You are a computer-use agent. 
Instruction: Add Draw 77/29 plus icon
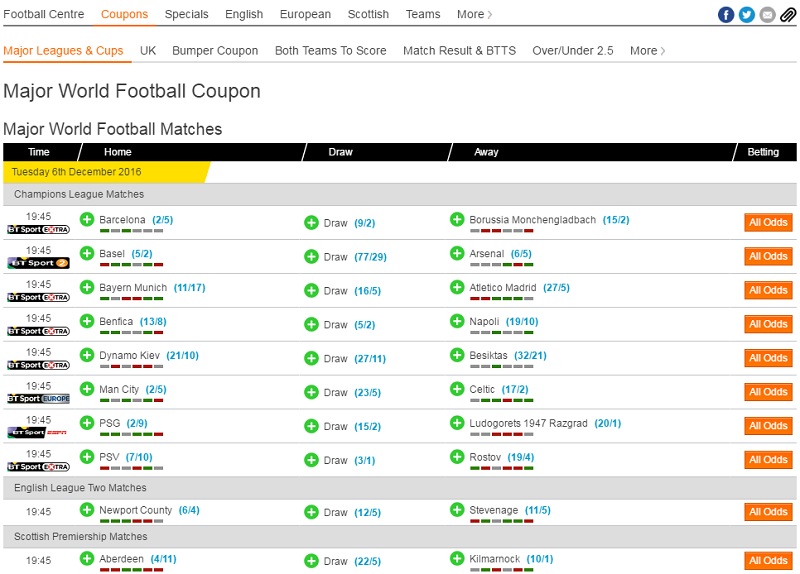(x=311, y=257)
